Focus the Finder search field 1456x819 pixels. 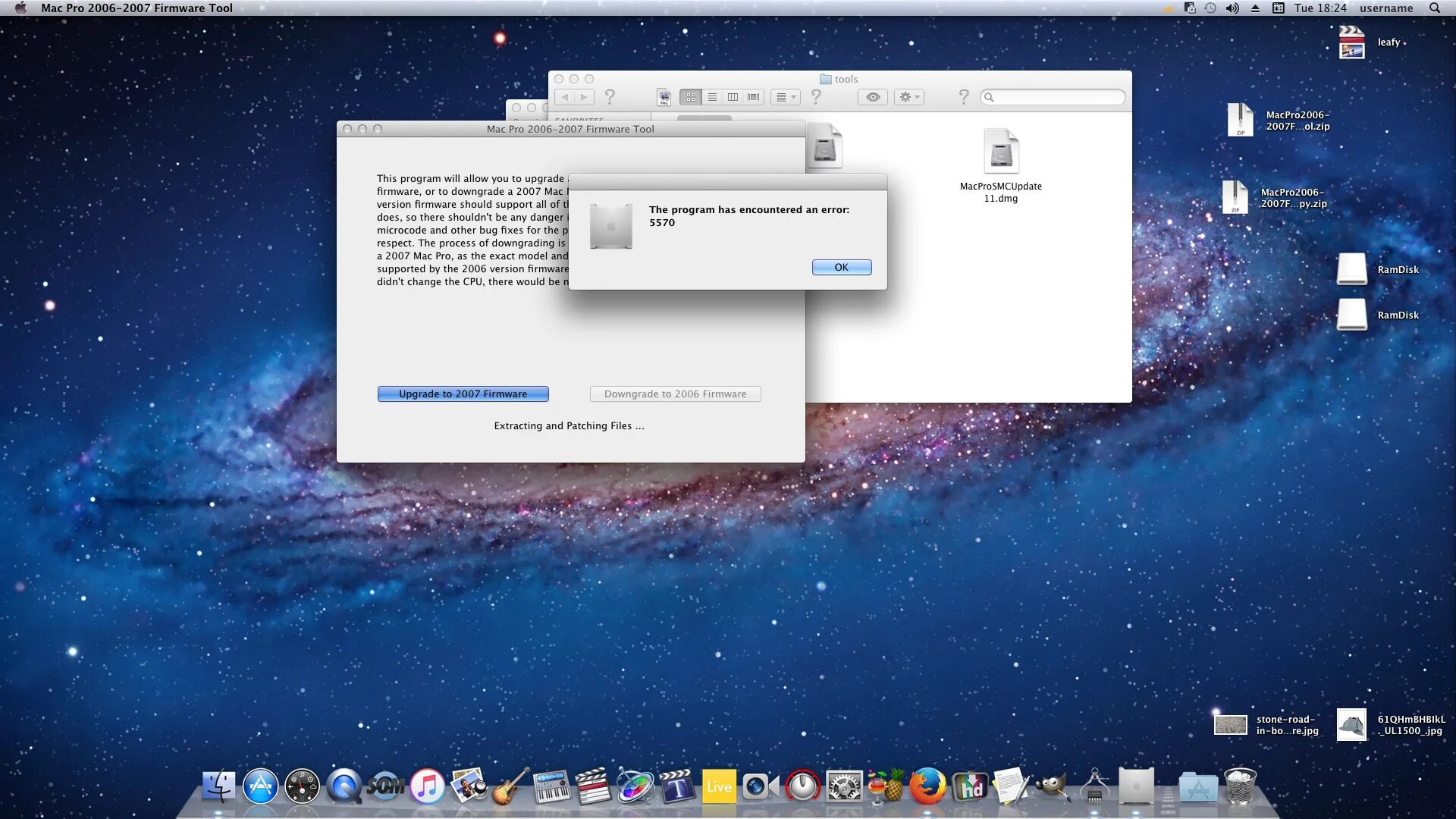coord(1053,97)
